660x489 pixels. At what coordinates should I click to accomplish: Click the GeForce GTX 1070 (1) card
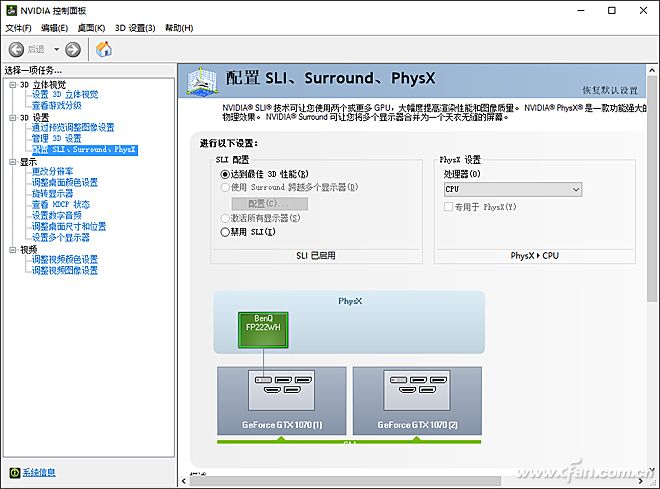tap(282, 401)
